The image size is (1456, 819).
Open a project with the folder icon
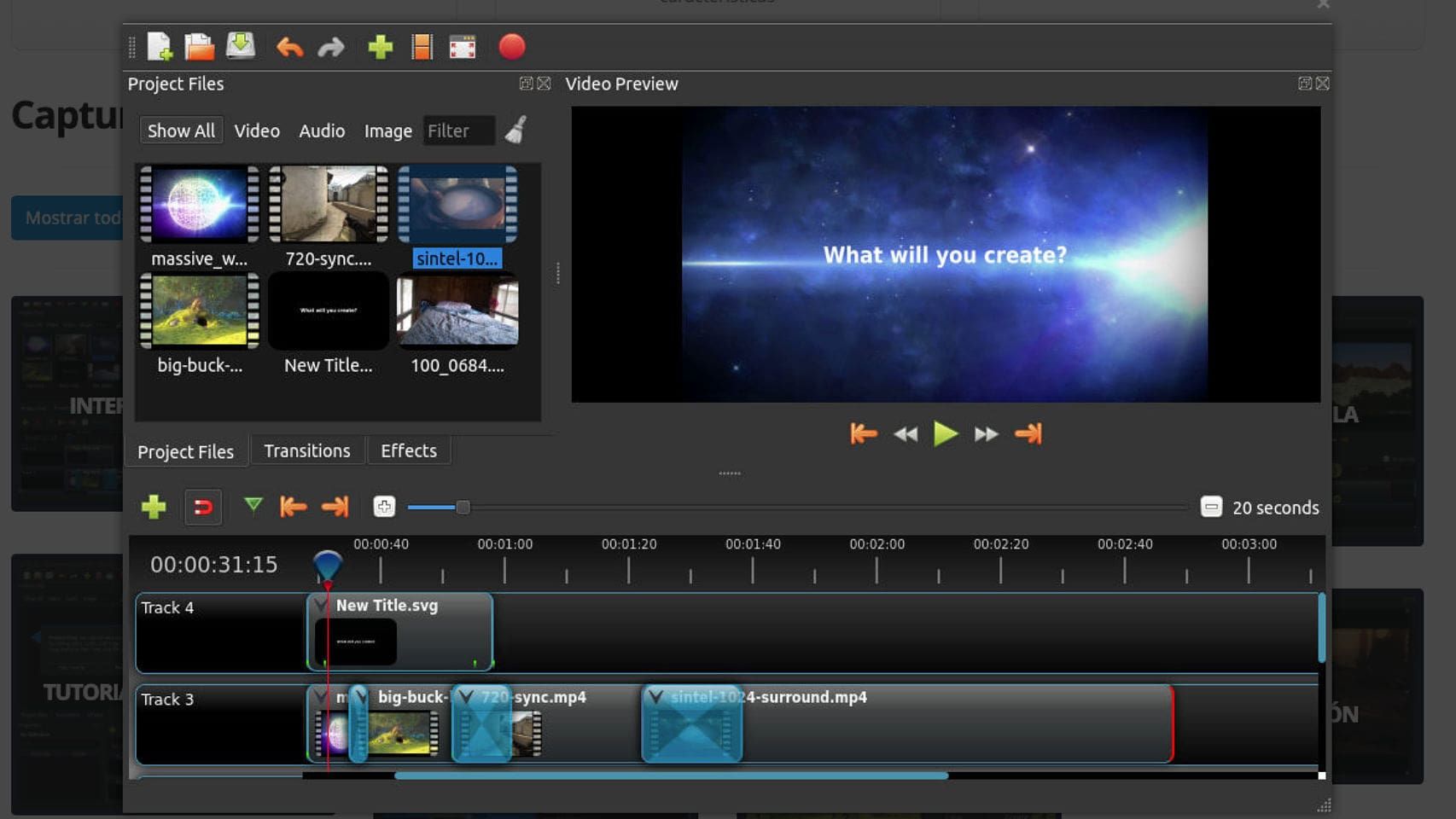tap(200, 47)
